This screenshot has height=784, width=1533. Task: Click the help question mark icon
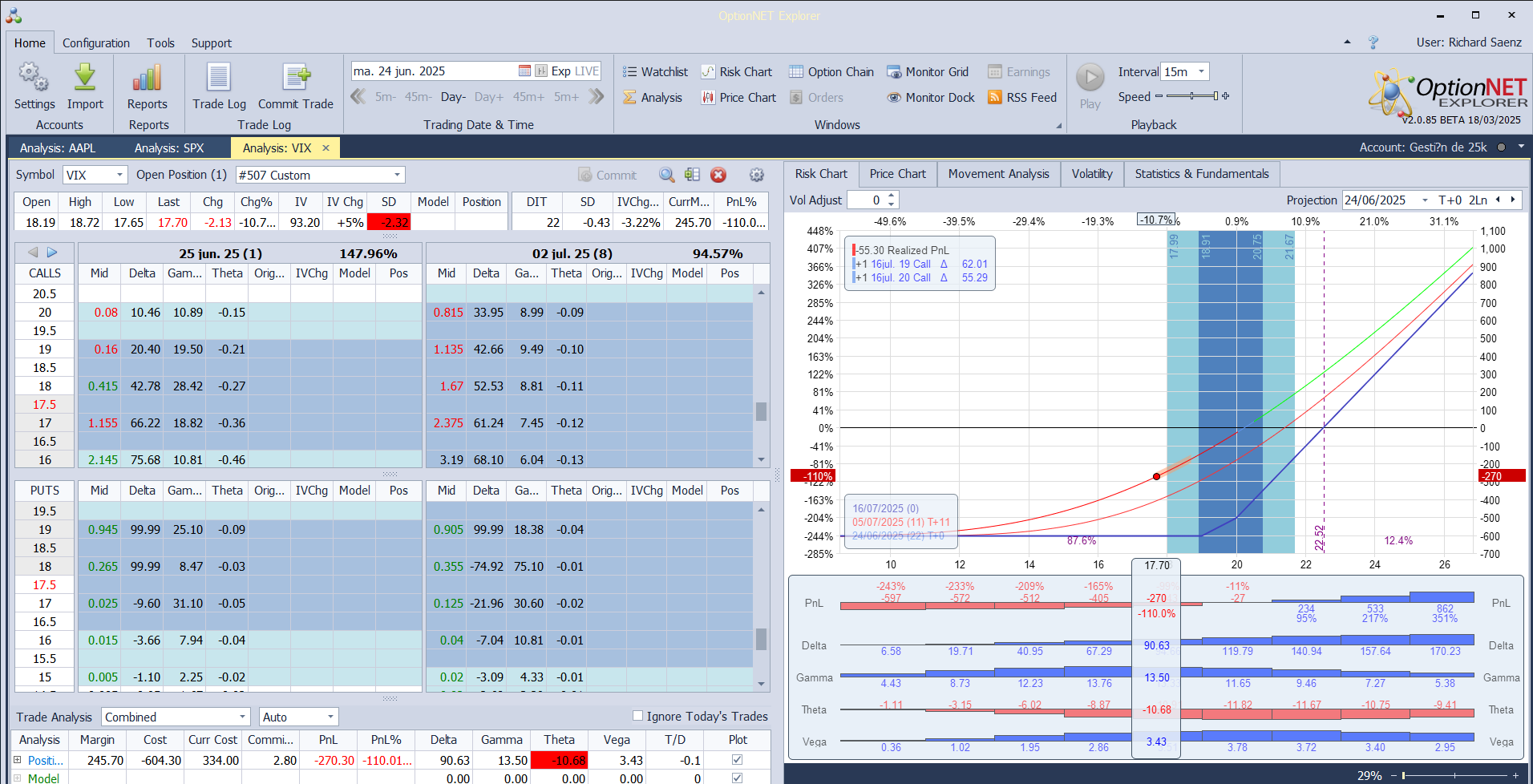pos(1373,42)
